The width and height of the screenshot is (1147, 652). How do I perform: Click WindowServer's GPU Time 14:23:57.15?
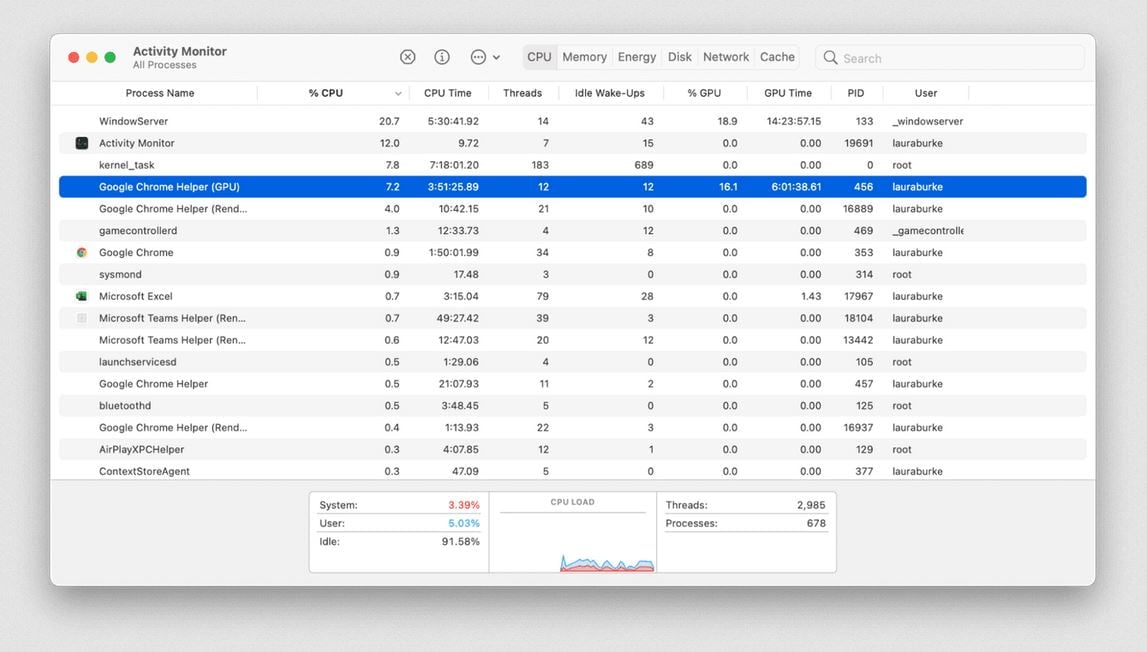794,121
